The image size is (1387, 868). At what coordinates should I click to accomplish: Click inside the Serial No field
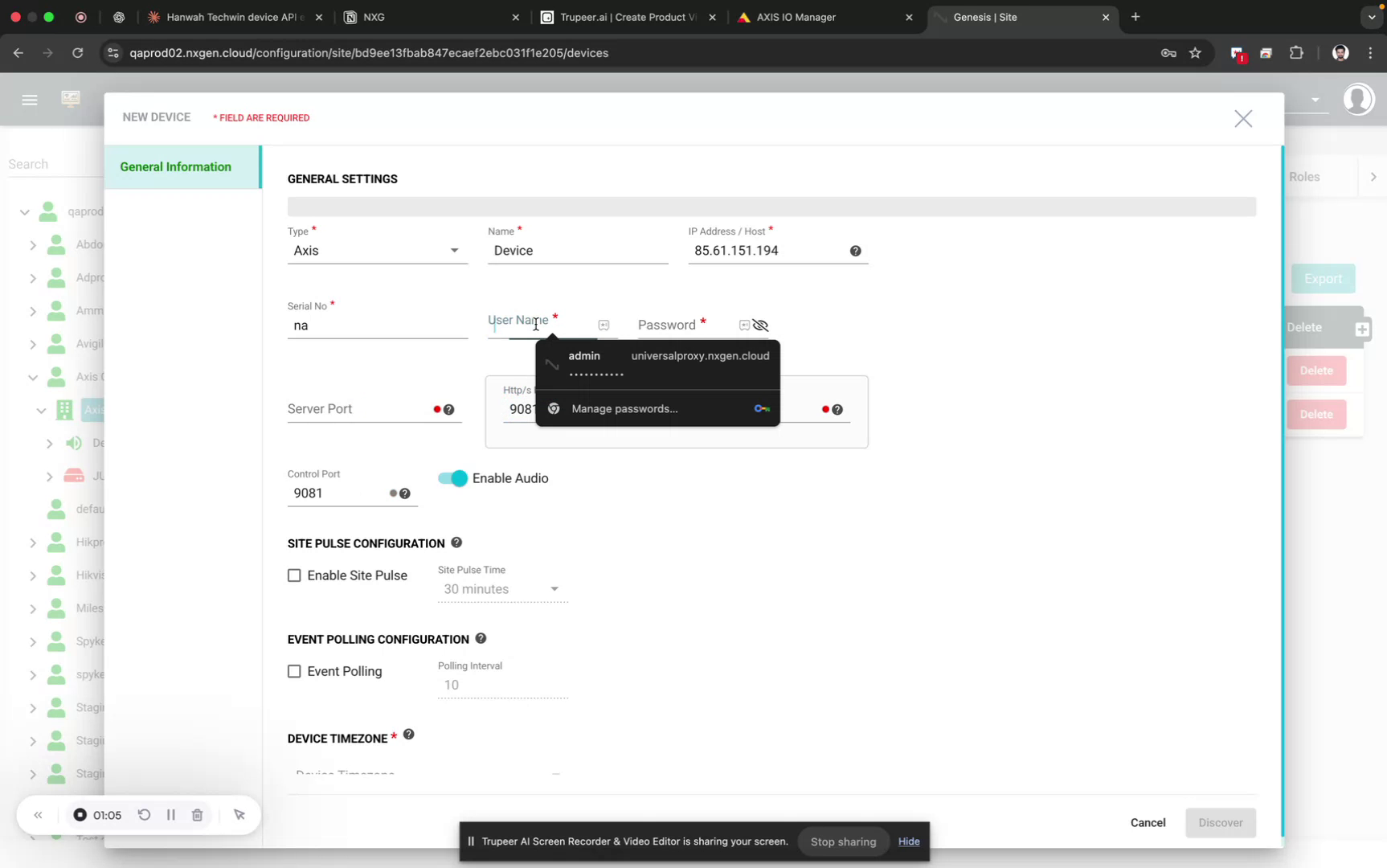point(378,325)
